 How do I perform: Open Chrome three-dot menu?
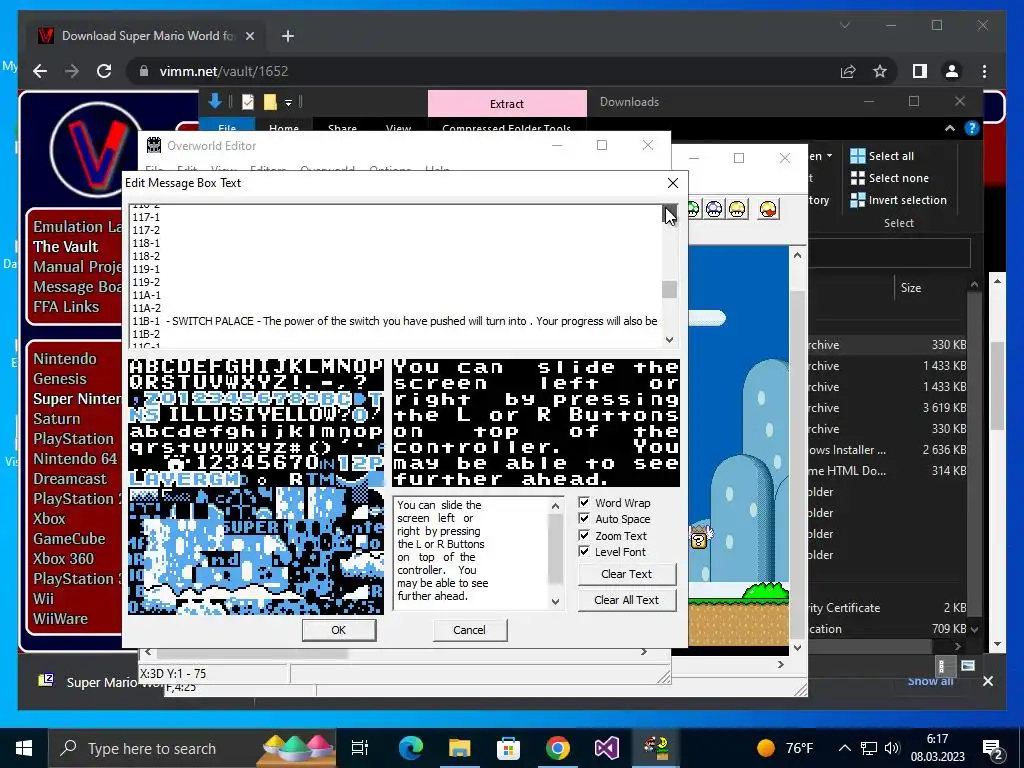click(984, 71)
